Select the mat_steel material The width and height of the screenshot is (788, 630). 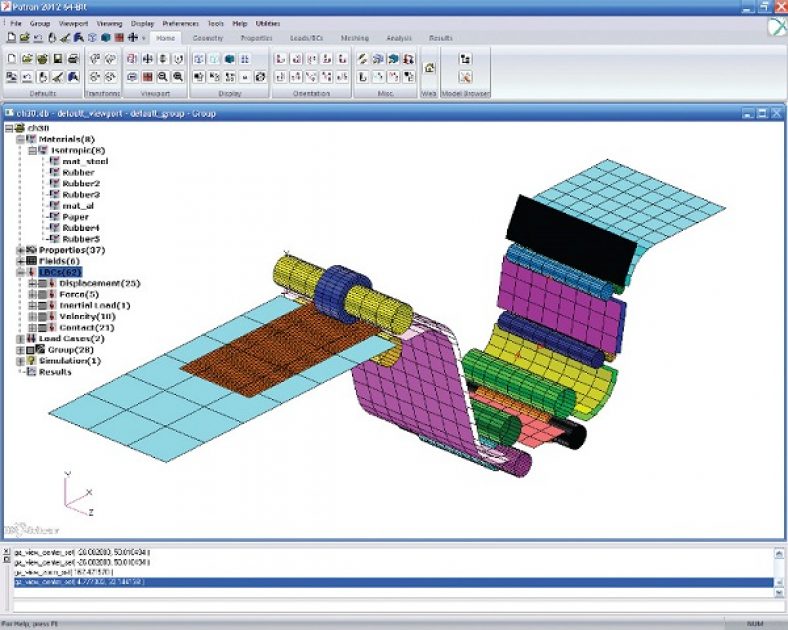pos(85,161)
